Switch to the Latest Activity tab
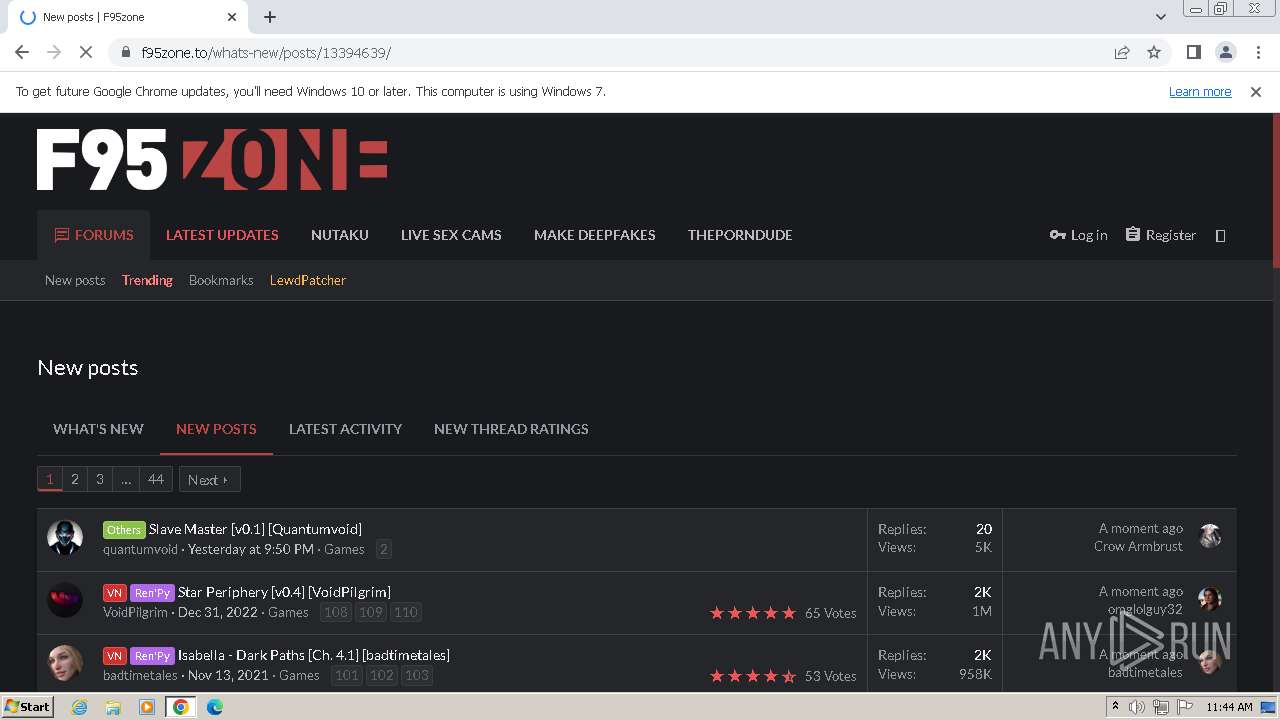This screenshot has height=720, width=1280. coord(345,429)
